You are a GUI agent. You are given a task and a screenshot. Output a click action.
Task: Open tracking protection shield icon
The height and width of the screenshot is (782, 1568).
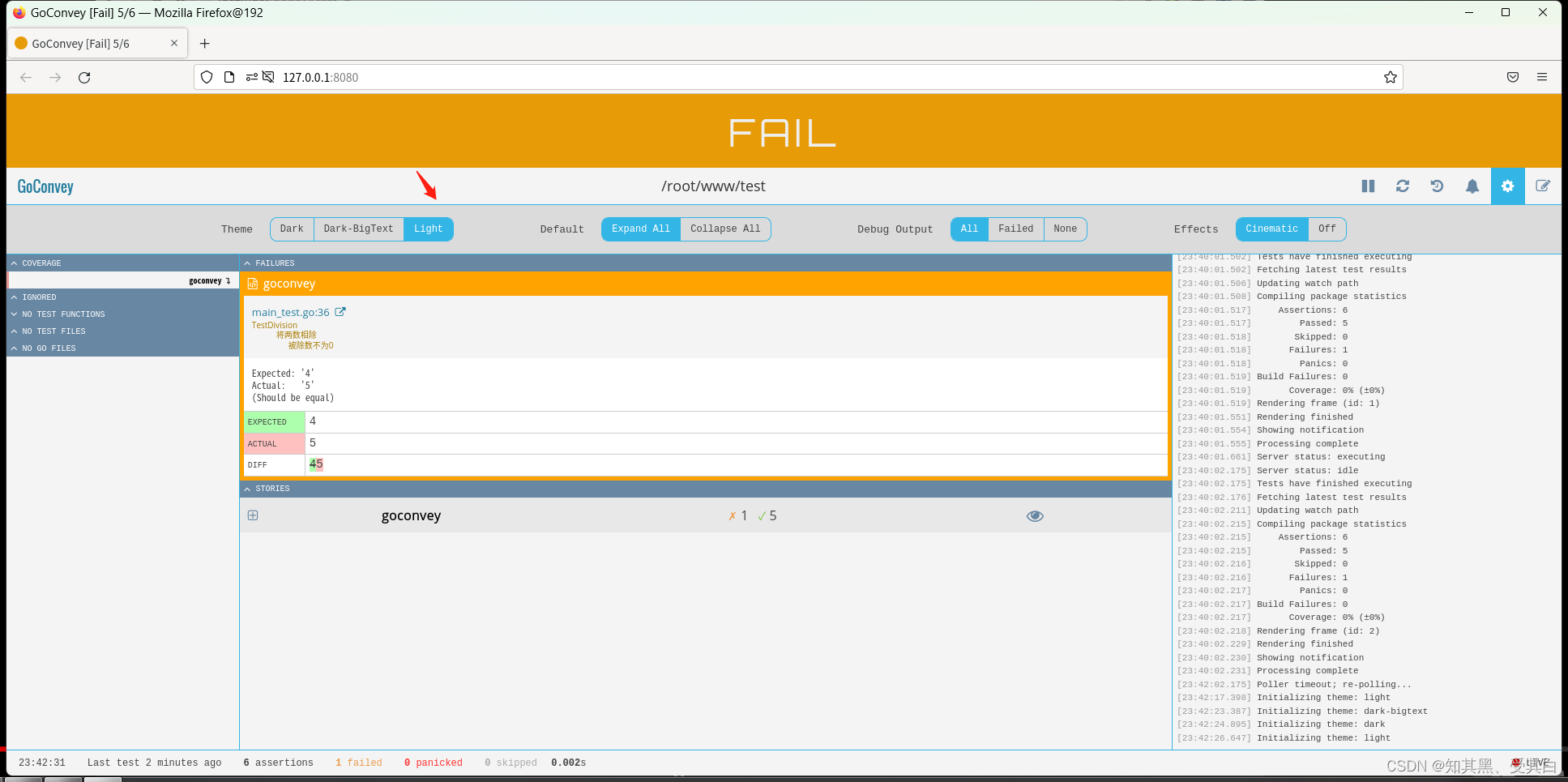[x=207, y=78]
